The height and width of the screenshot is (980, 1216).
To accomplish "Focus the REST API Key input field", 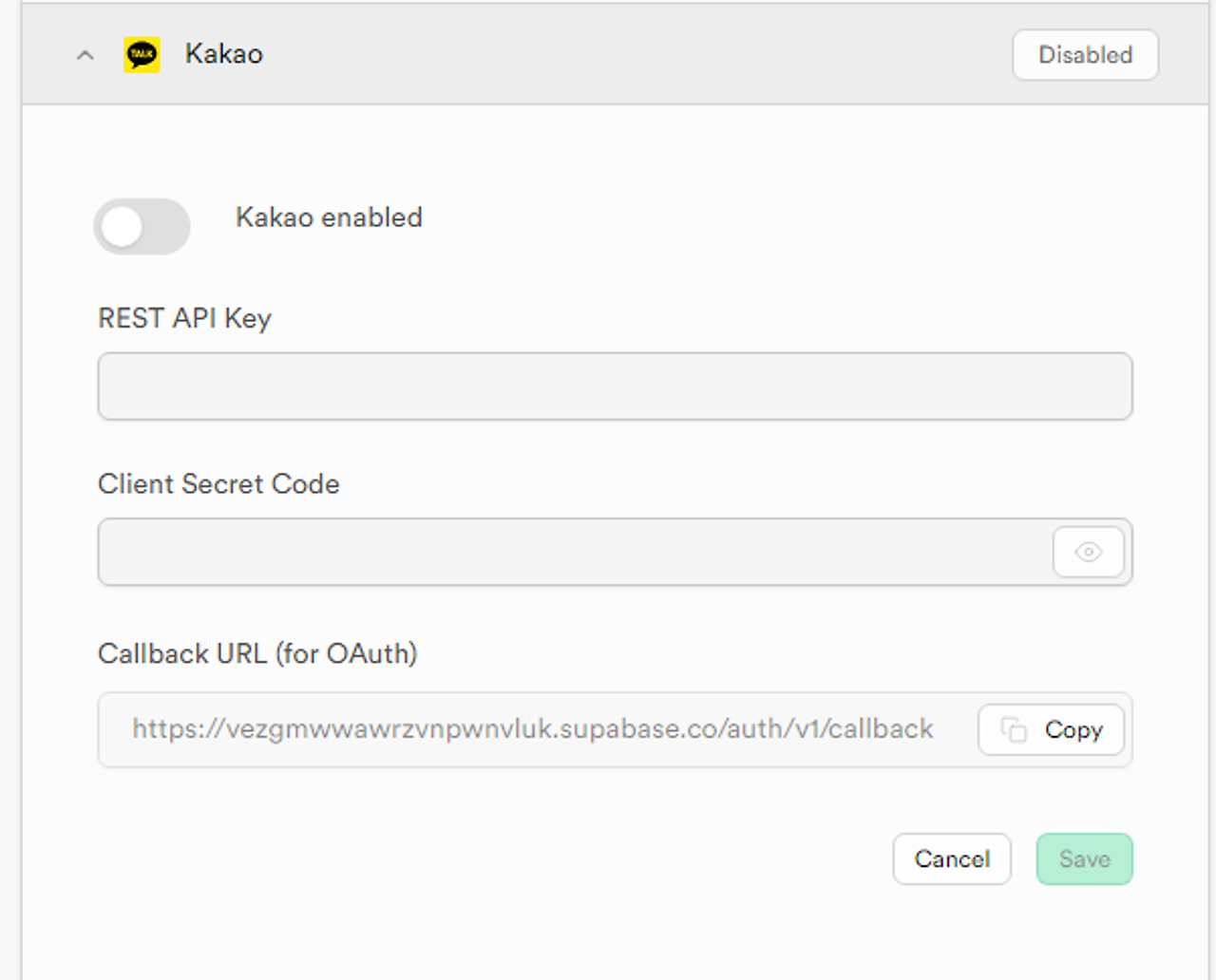I will 615,386.
